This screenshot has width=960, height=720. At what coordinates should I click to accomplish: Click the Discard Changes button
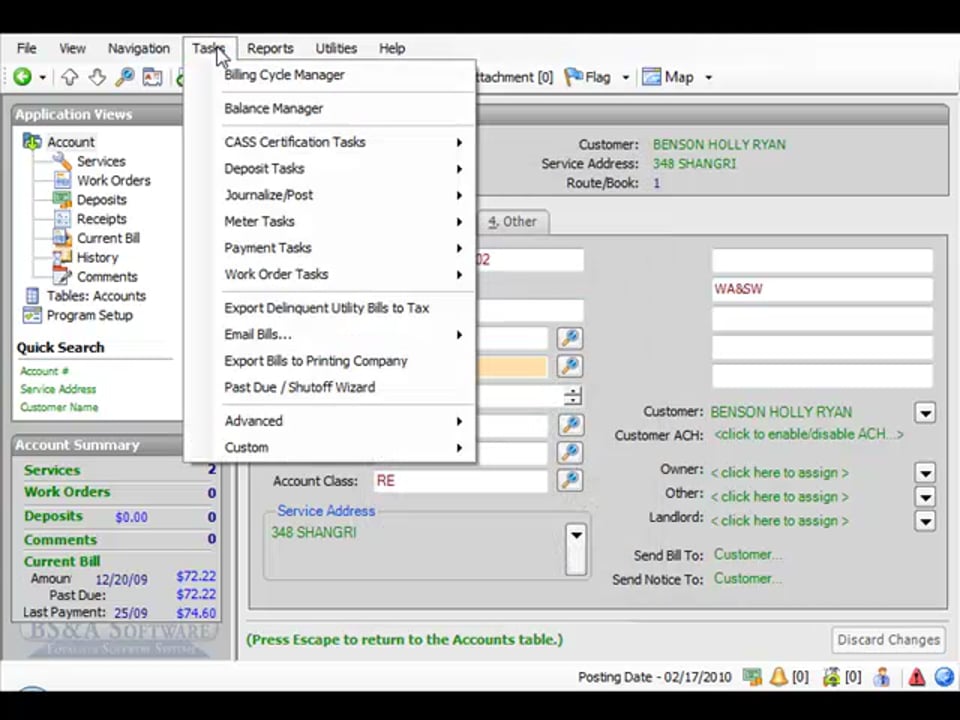point(888,640)
